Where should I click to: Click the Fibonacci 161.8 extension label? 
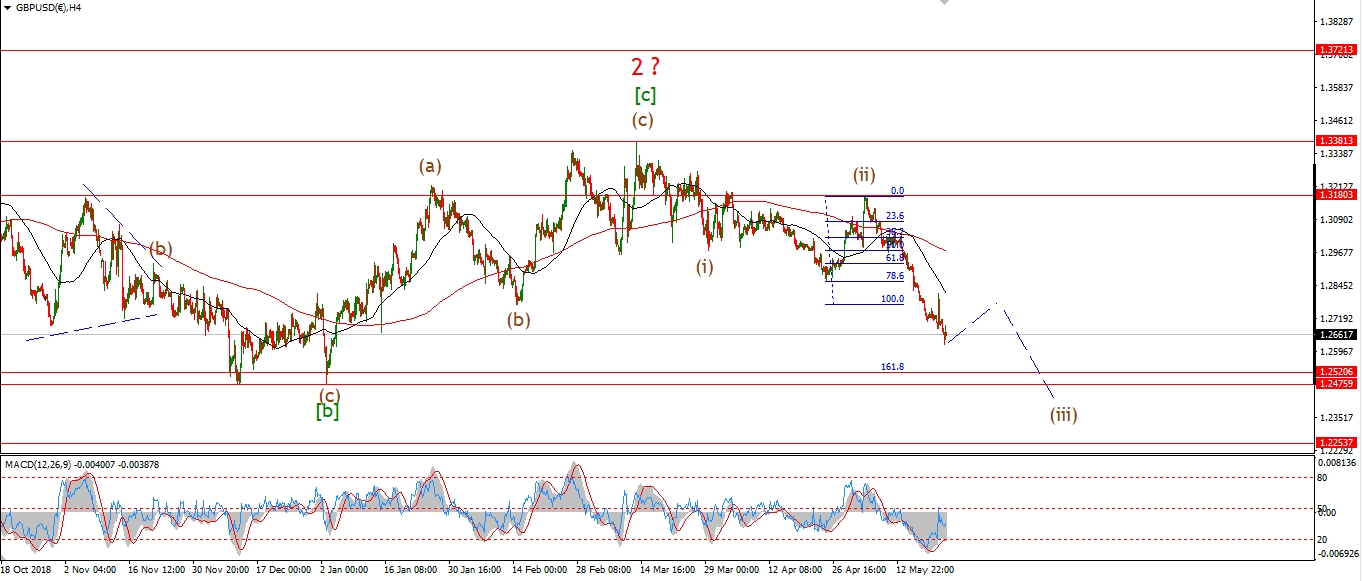coord(893,367)
